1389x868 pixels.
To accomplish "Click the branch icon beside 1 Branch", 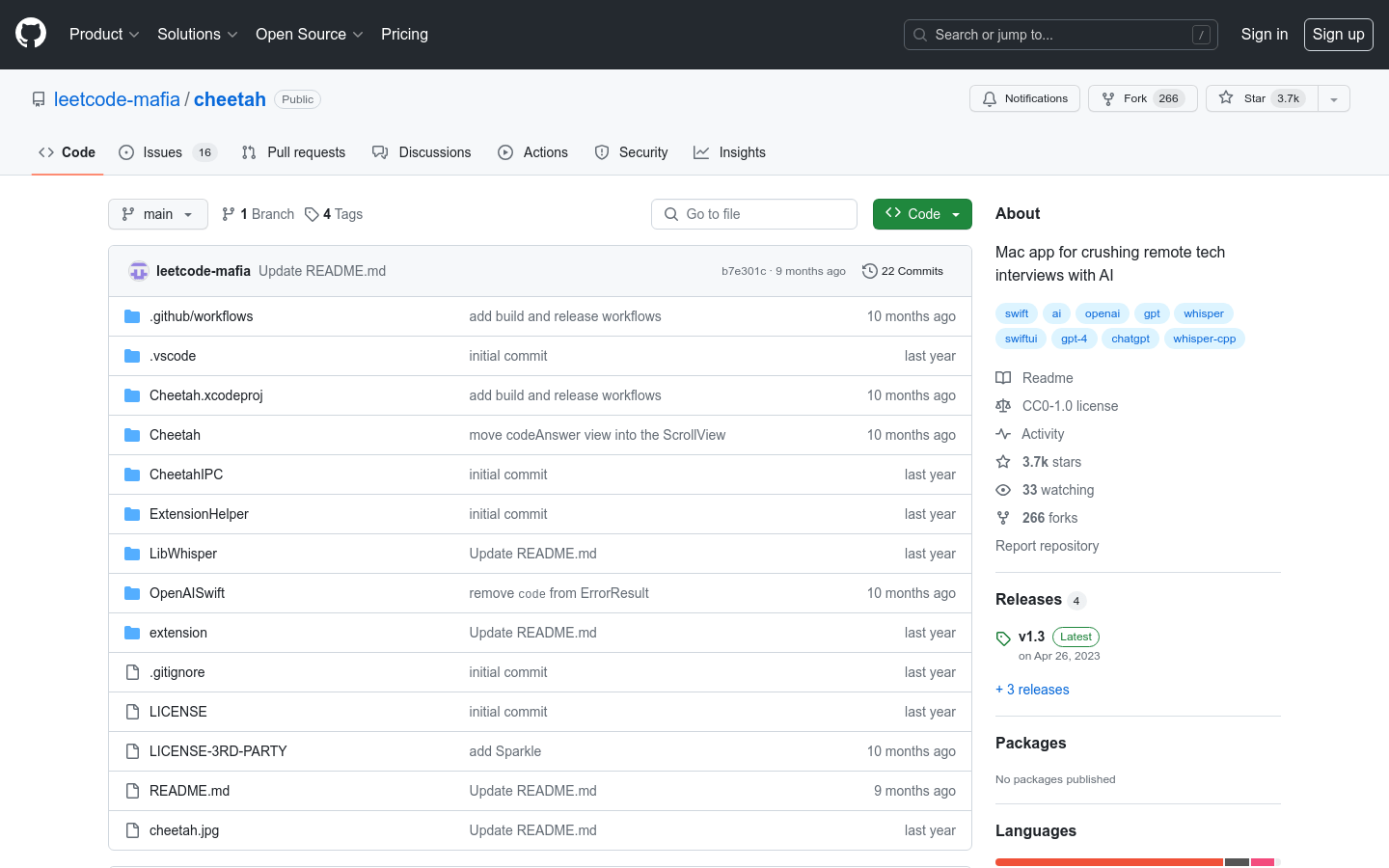I will 229,214.
